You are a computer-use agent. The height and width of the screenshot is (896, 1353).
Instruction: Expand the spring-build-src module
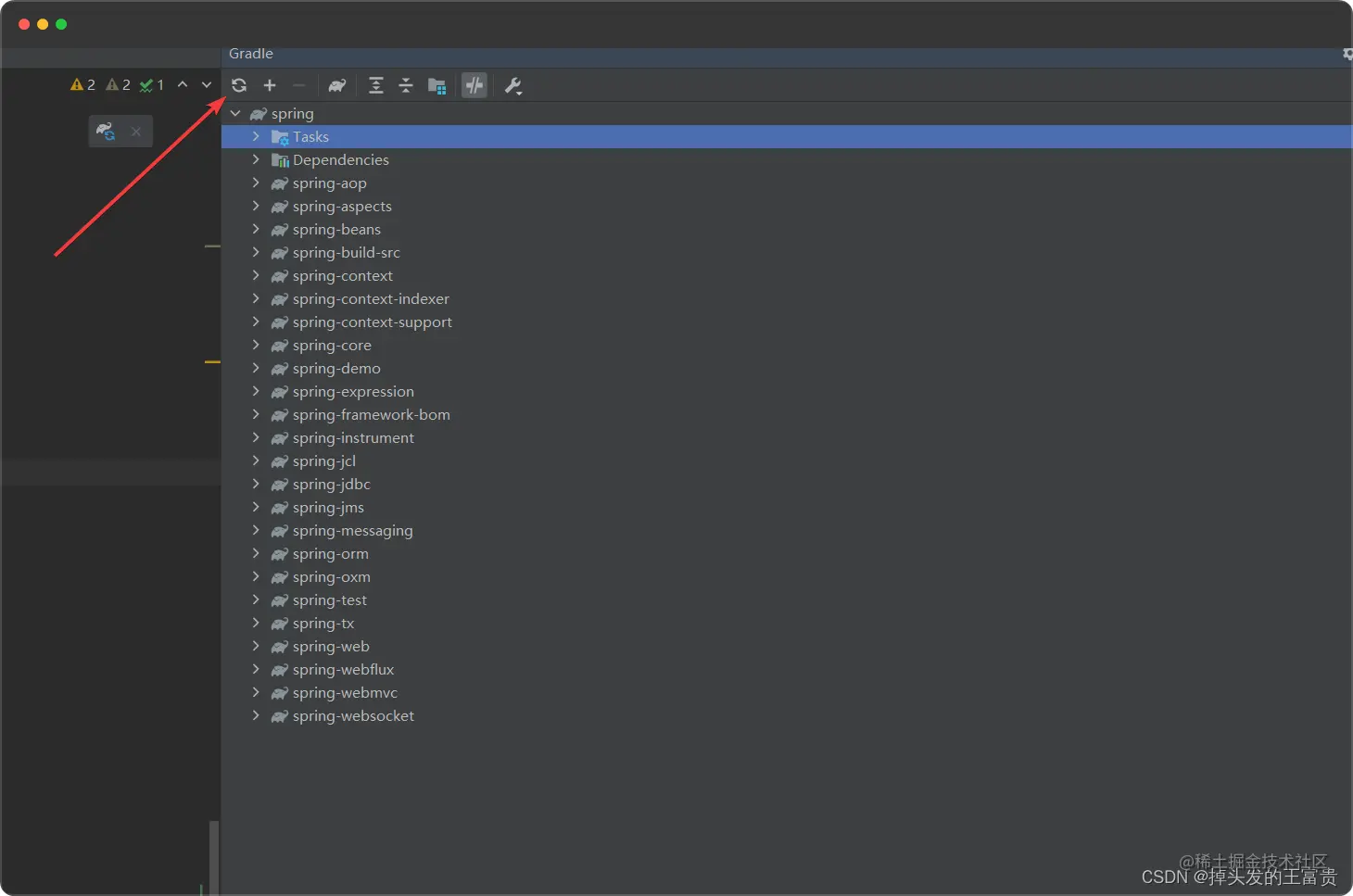[x=257, y=252]
